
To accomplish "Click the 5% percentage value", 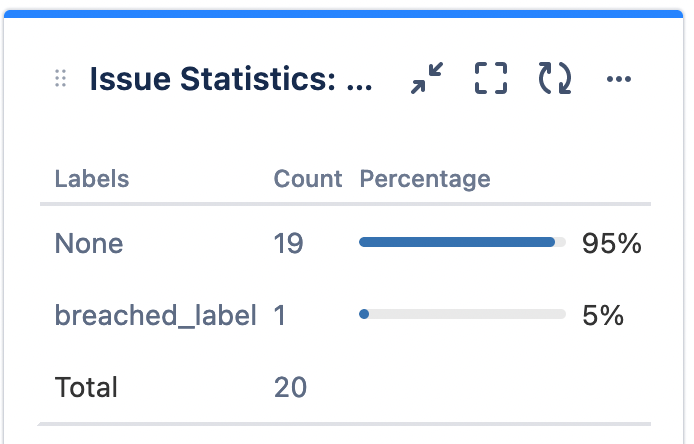I will [x=603, y=315].
